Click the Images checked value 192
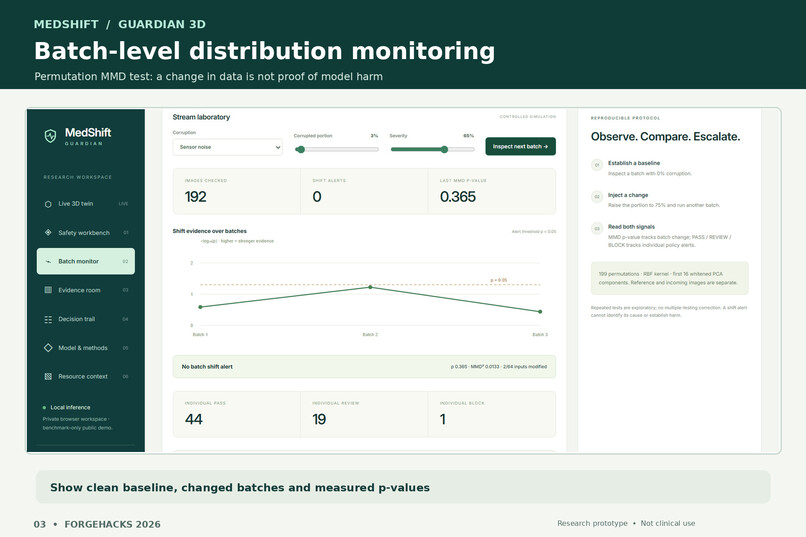This screenshot has height=537, width=806. click(x=195, y=197)
